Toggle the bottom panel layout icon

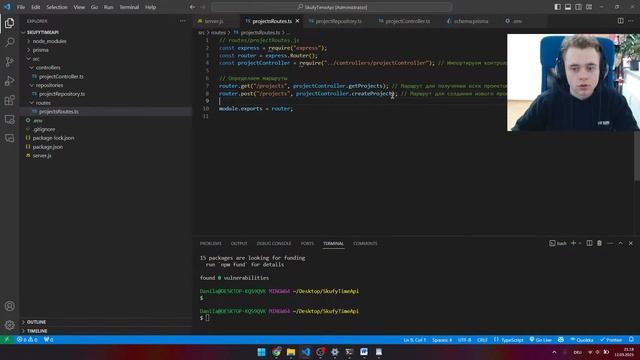click(x=568, y=7)
